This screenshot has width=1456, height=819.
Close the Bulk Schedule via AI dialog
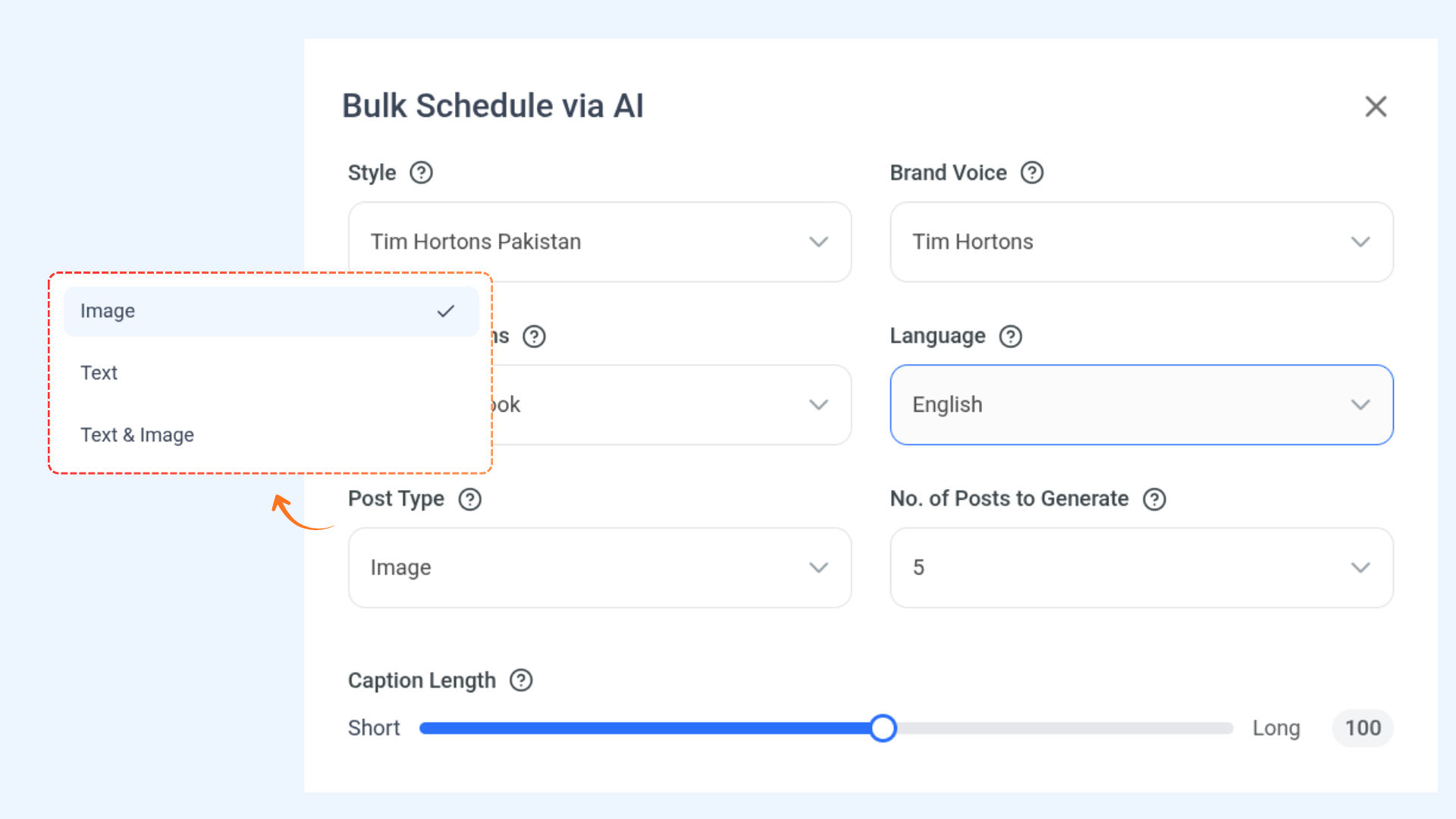[x=1376, y=106]
